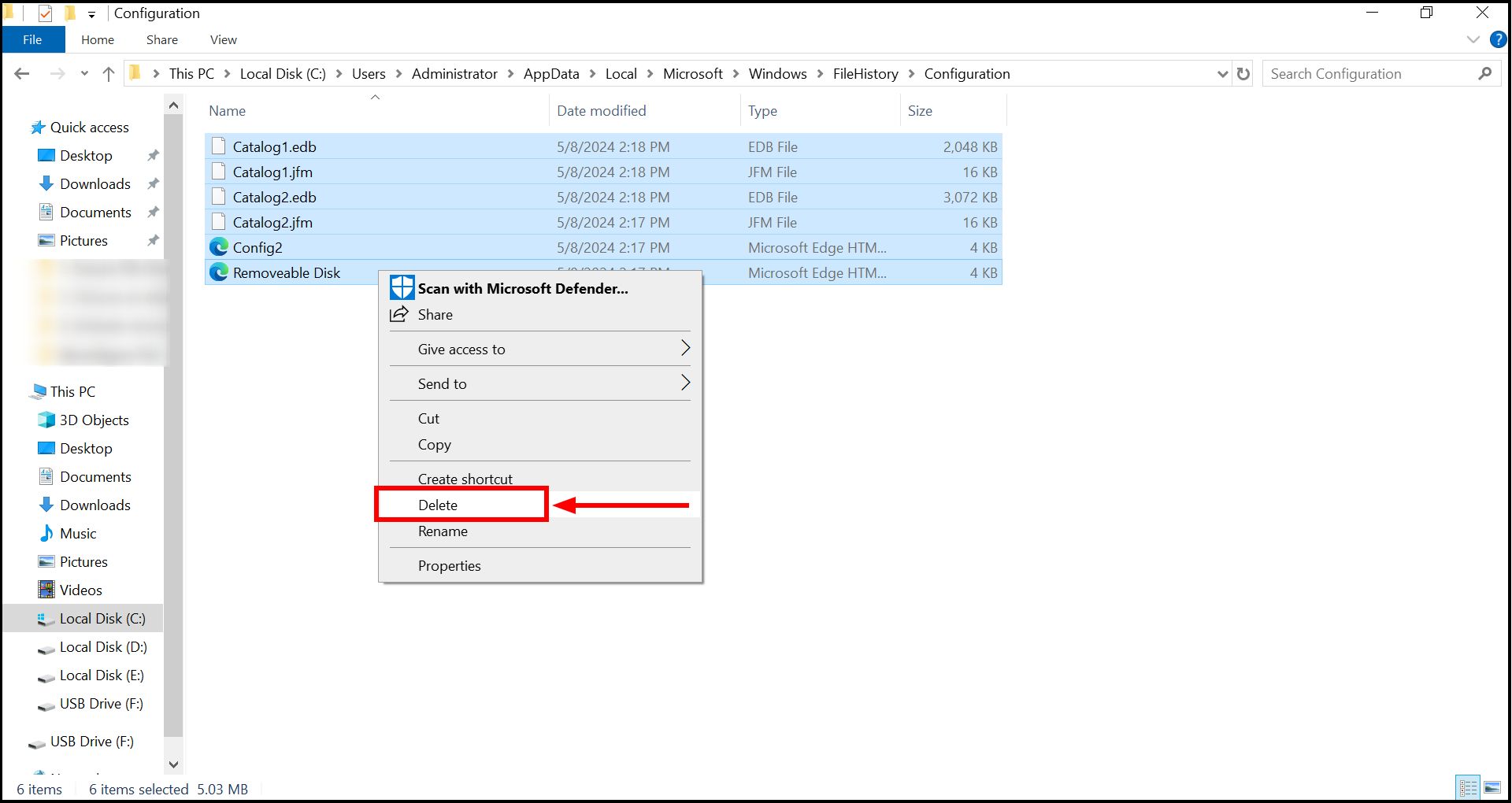Switch to Details view icon
Viewport: 1512px width, 803px height.
tap(1469, 787)
